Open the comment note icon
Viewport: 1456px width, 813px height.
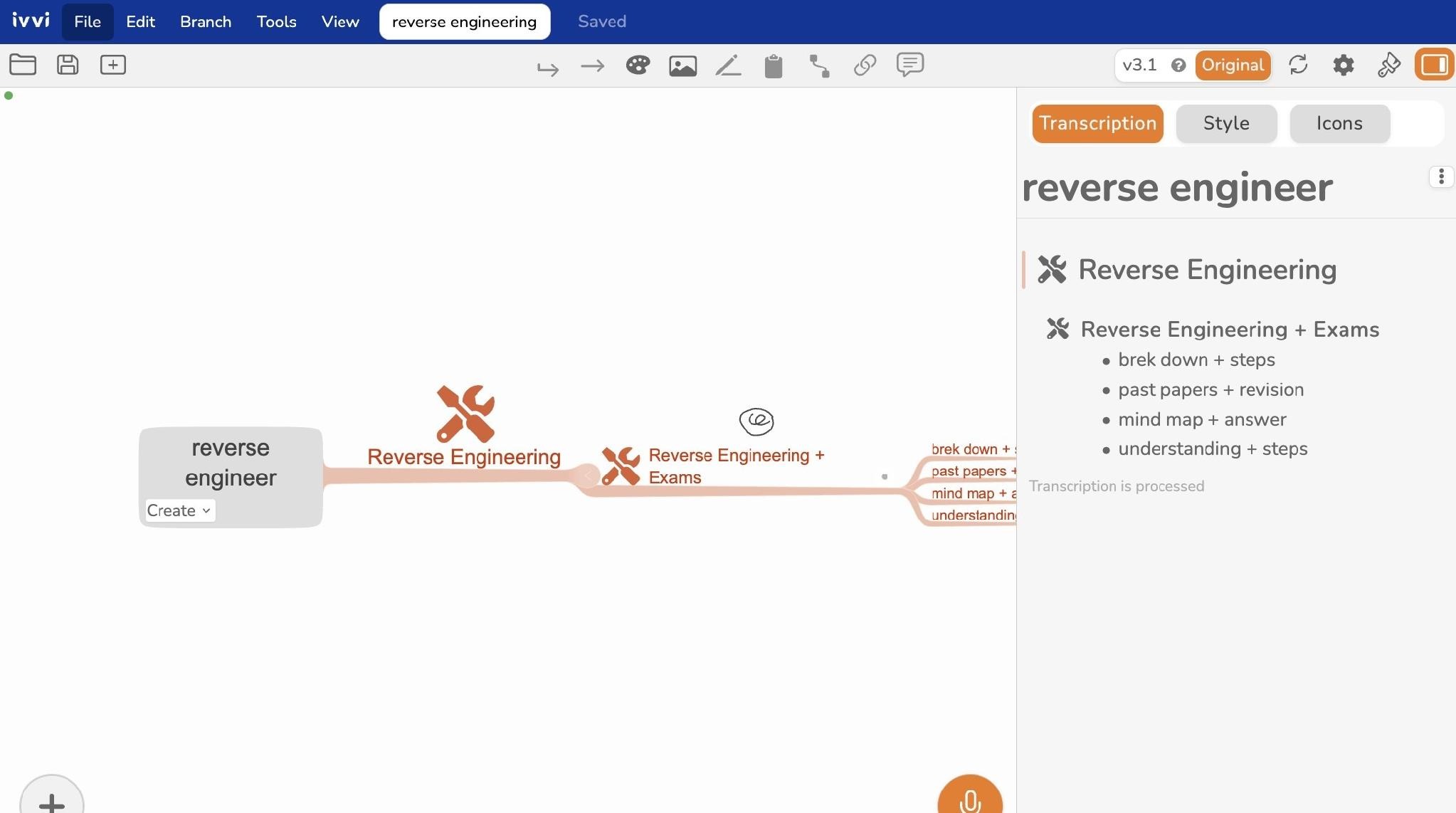910,65
